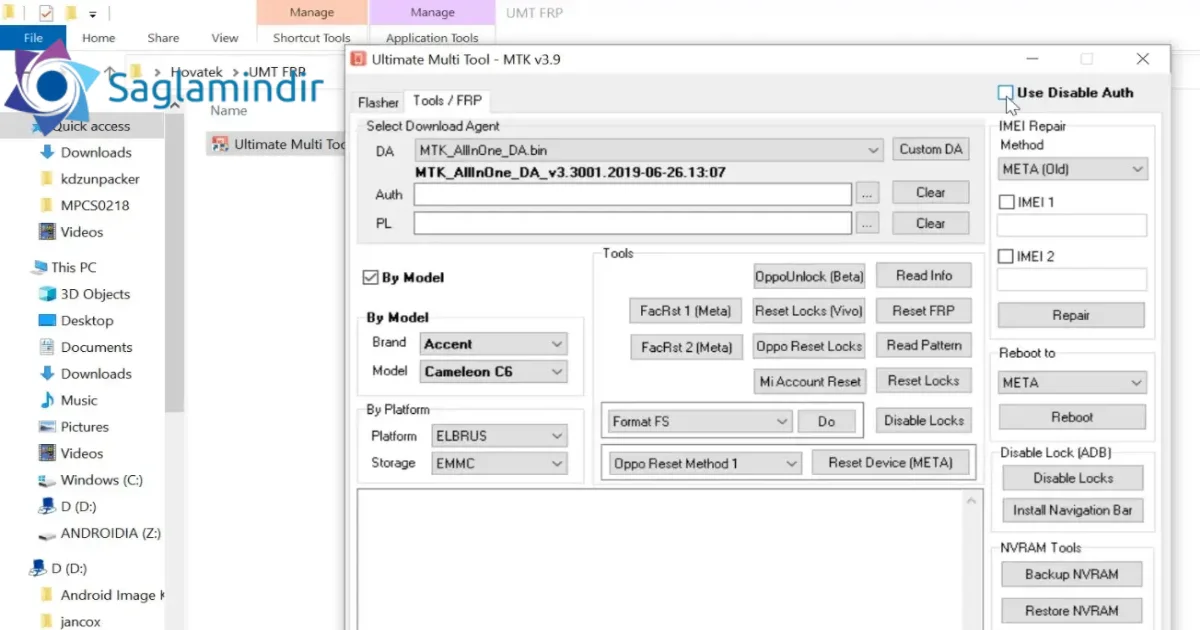Click Clear button for PL field
This screenshot has width=1200, height=630.
[930, 223]
